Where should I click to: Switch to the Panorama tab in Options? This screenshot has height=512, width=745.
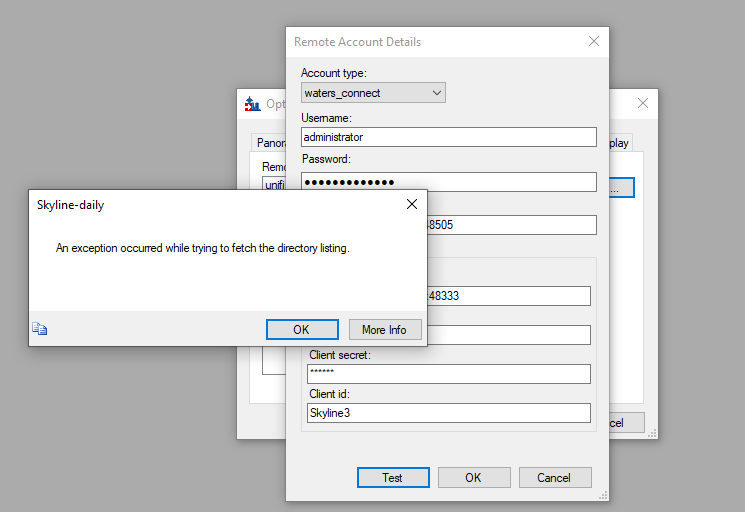pos(269,143)
